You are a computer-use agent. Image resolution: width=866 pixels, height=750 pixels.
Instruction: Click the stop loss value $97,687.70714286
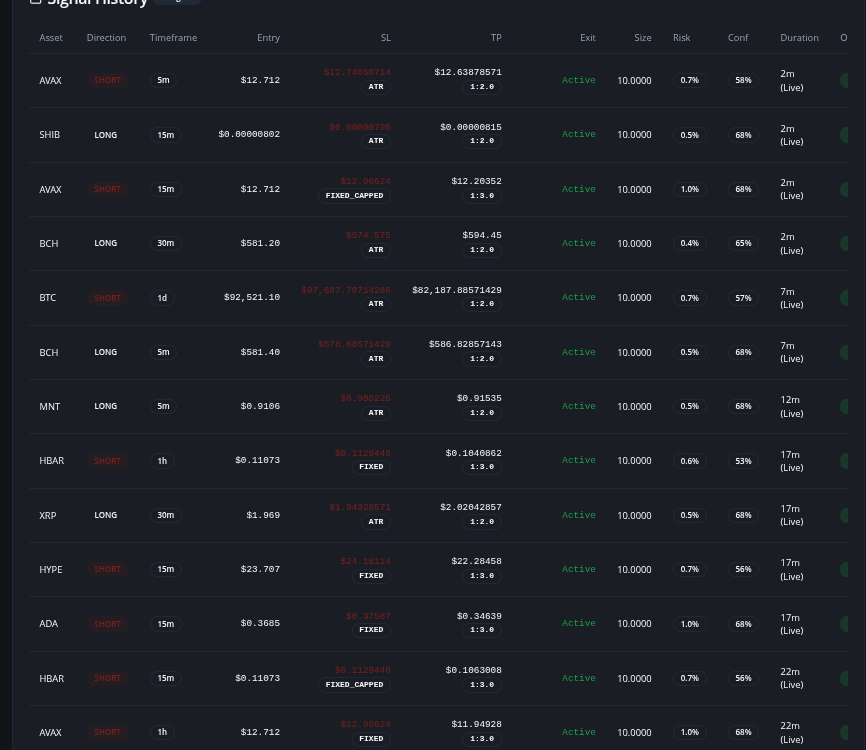[346, 290]
